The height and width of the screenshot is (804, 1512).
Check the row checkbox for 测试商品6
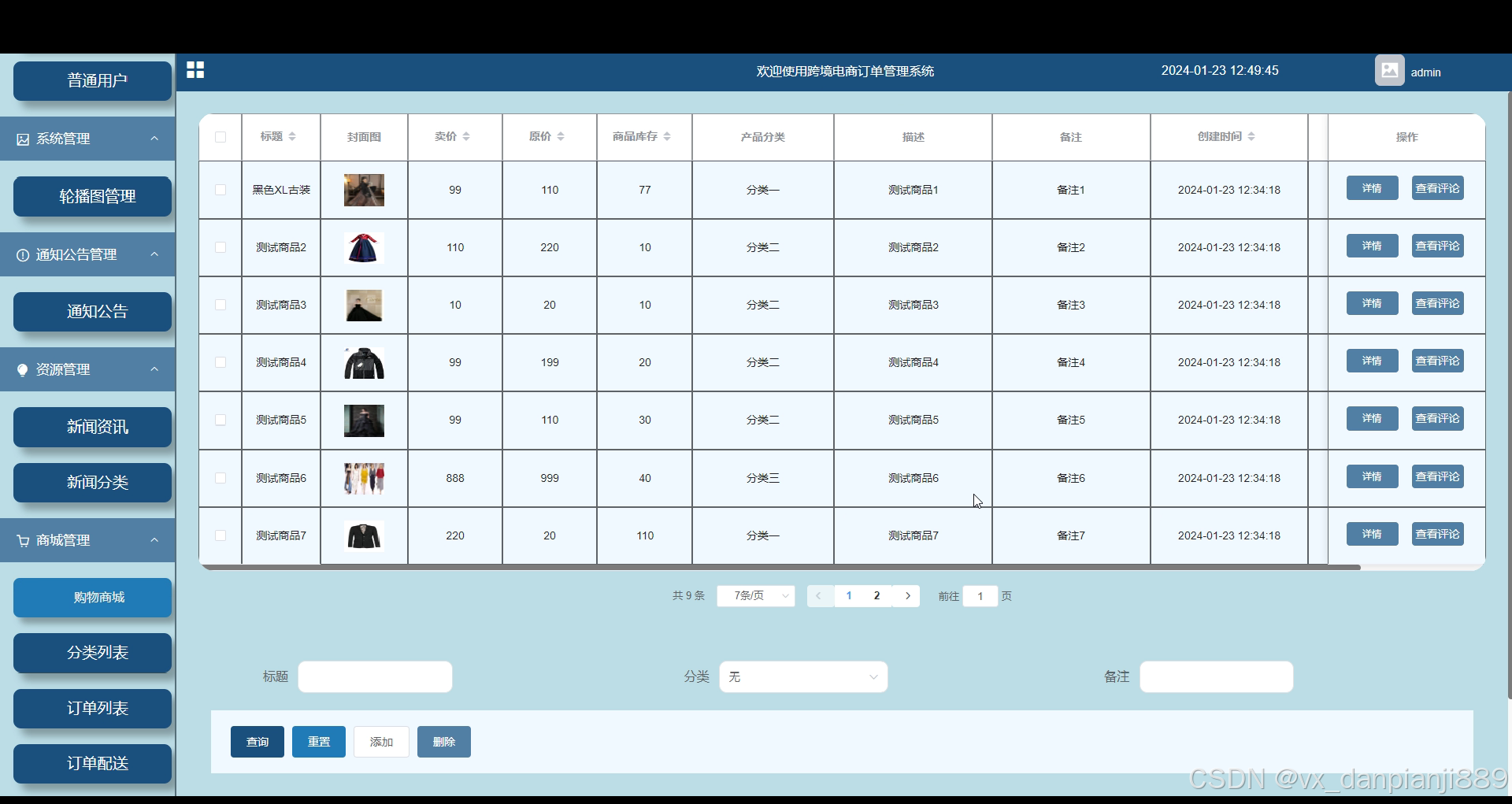220,478
